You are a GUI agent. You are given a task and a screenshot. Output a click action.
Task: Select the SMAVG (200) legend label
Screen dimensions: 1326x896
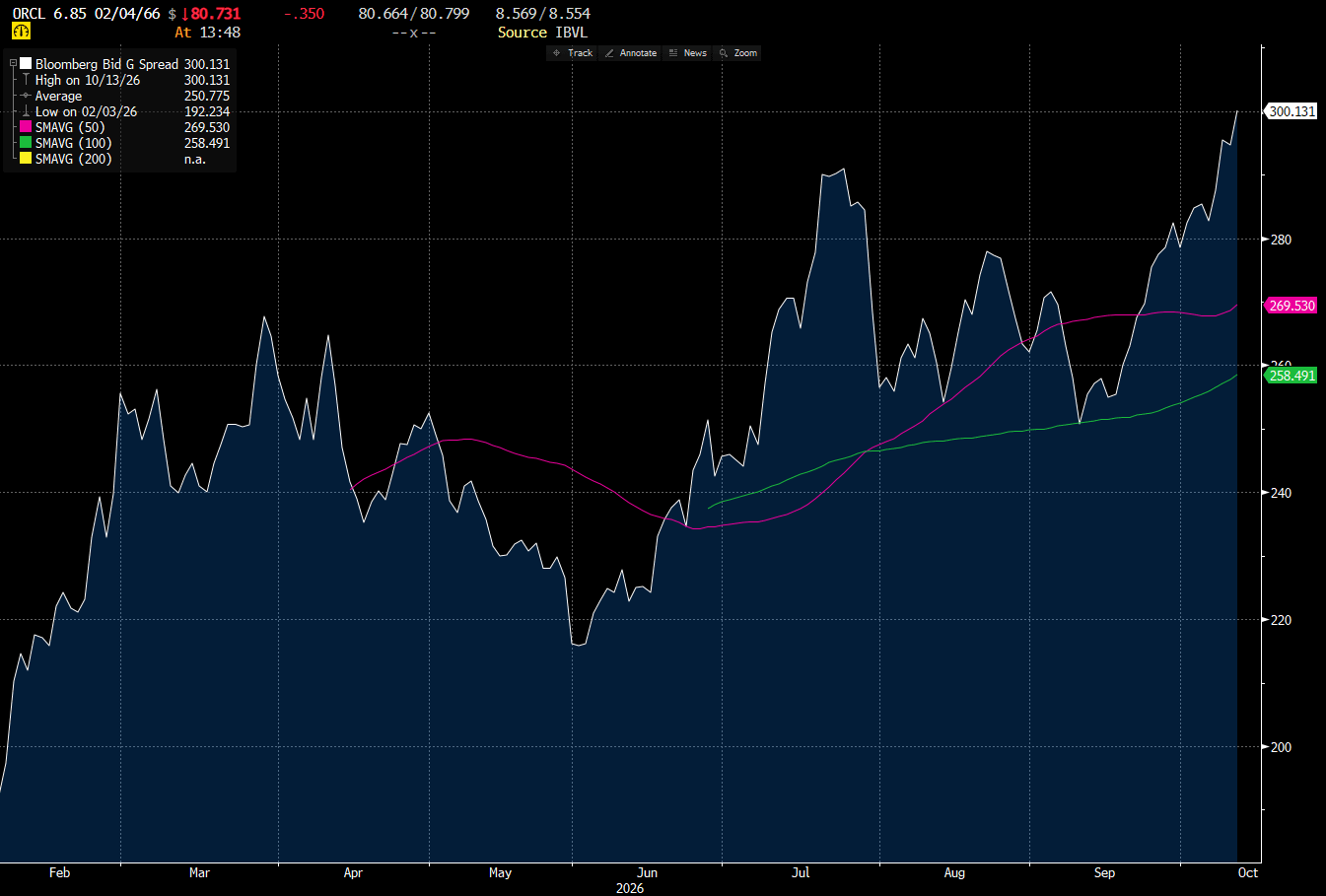(x=74, y=159)
